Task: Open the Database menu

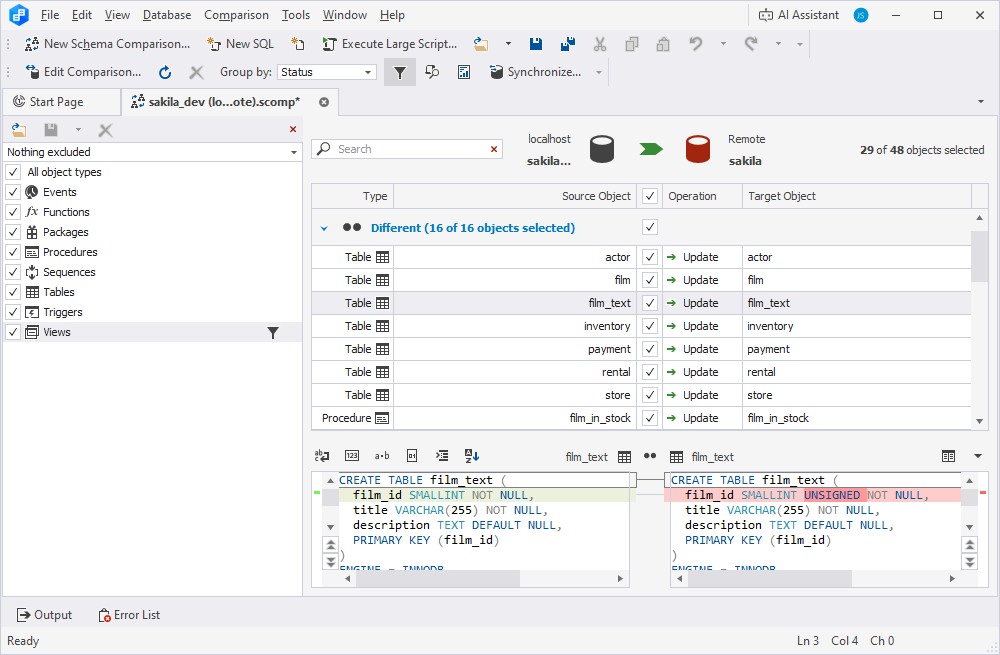Action: click(x=166, y=14)
